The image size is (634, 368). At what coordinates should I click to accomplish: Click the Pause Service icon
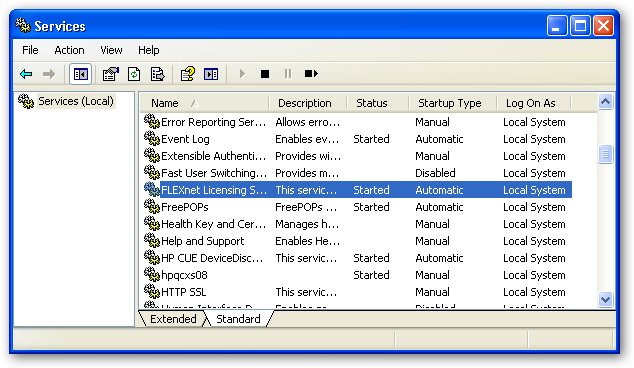tap(288, 74)
